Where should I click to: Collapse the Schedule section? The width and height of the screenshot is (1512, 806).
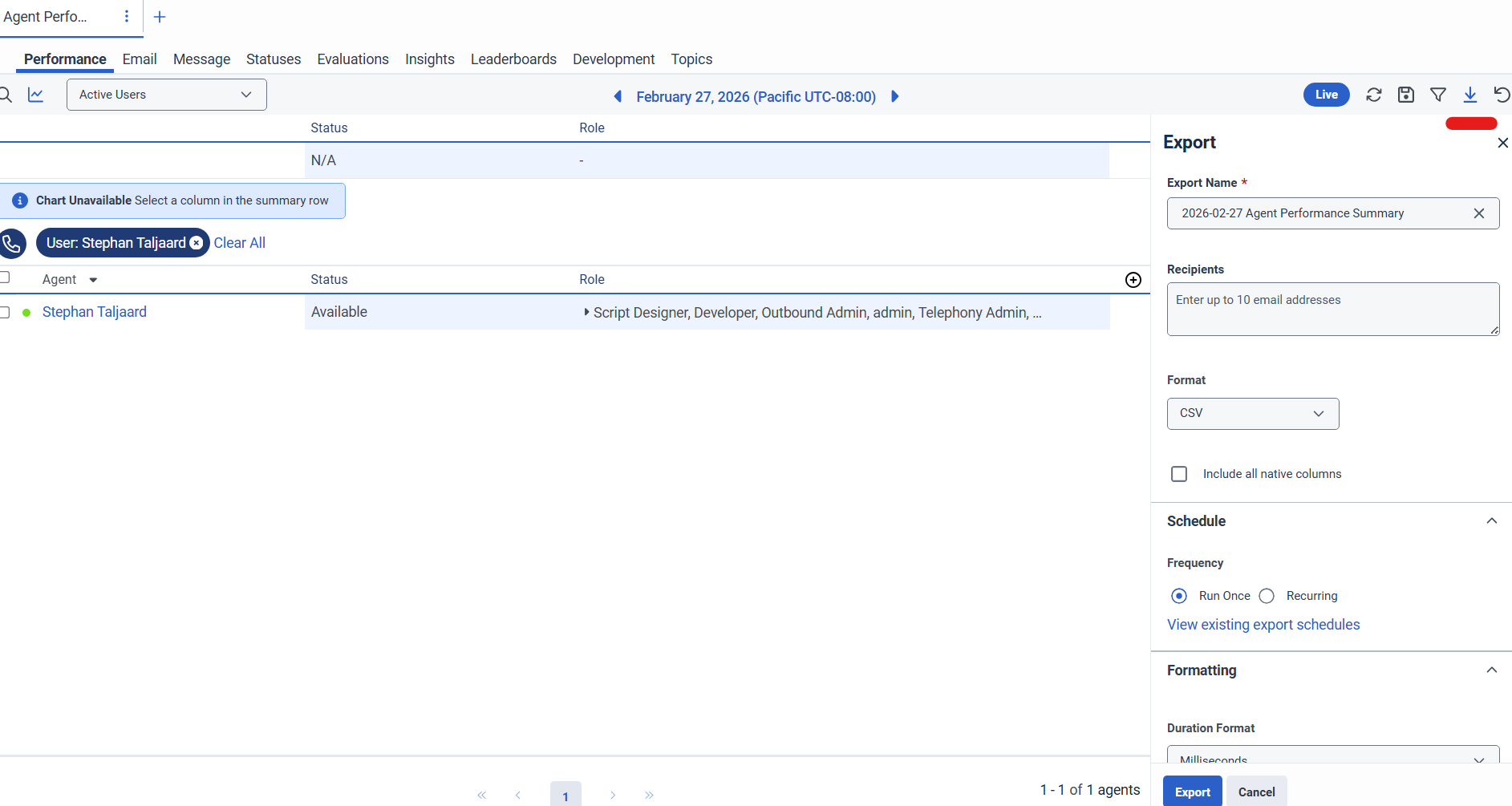[1491, 521]
